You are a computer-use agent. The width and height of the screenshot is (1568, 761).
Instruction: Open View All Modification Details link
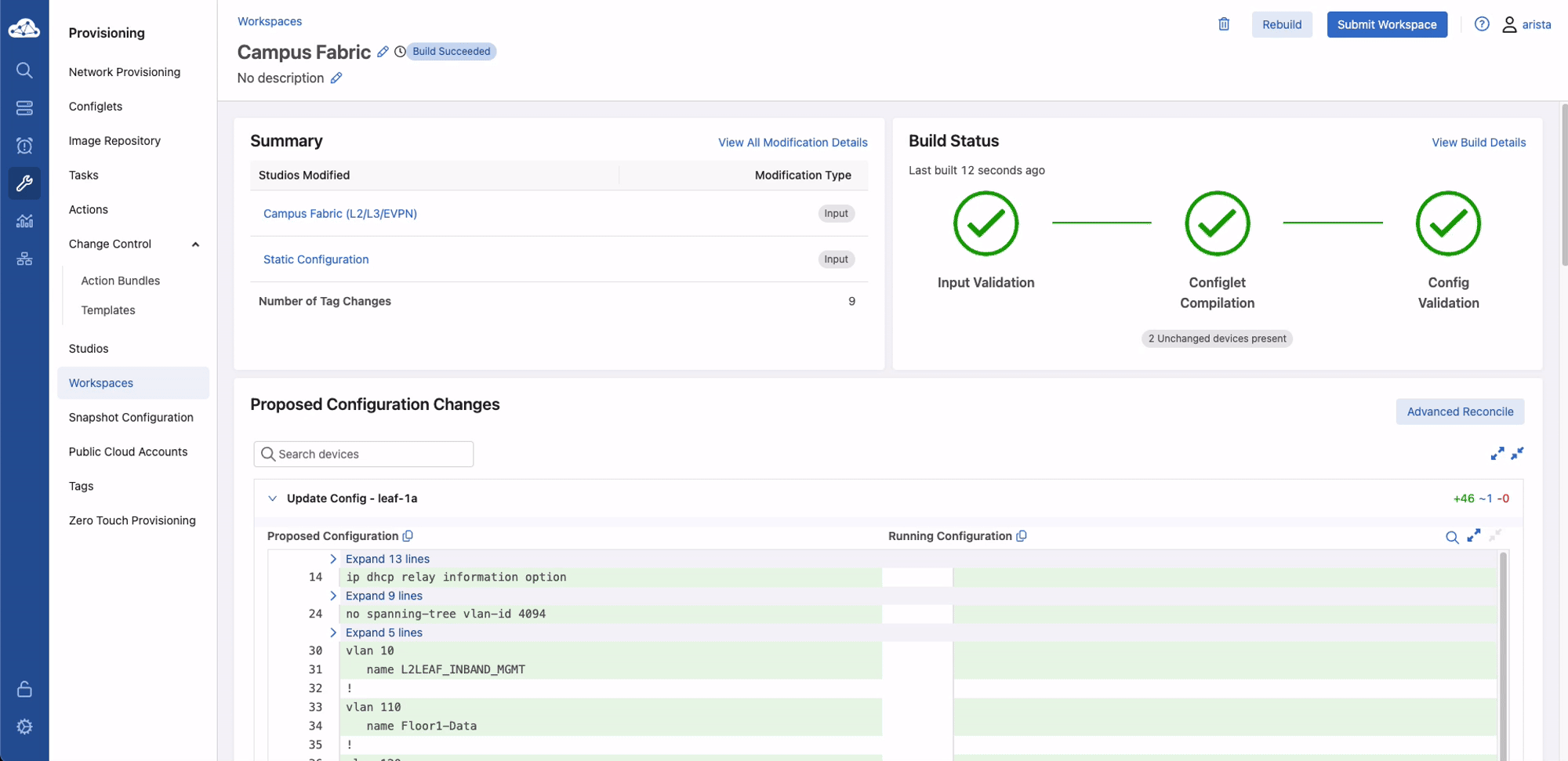[x=793, y=143]
